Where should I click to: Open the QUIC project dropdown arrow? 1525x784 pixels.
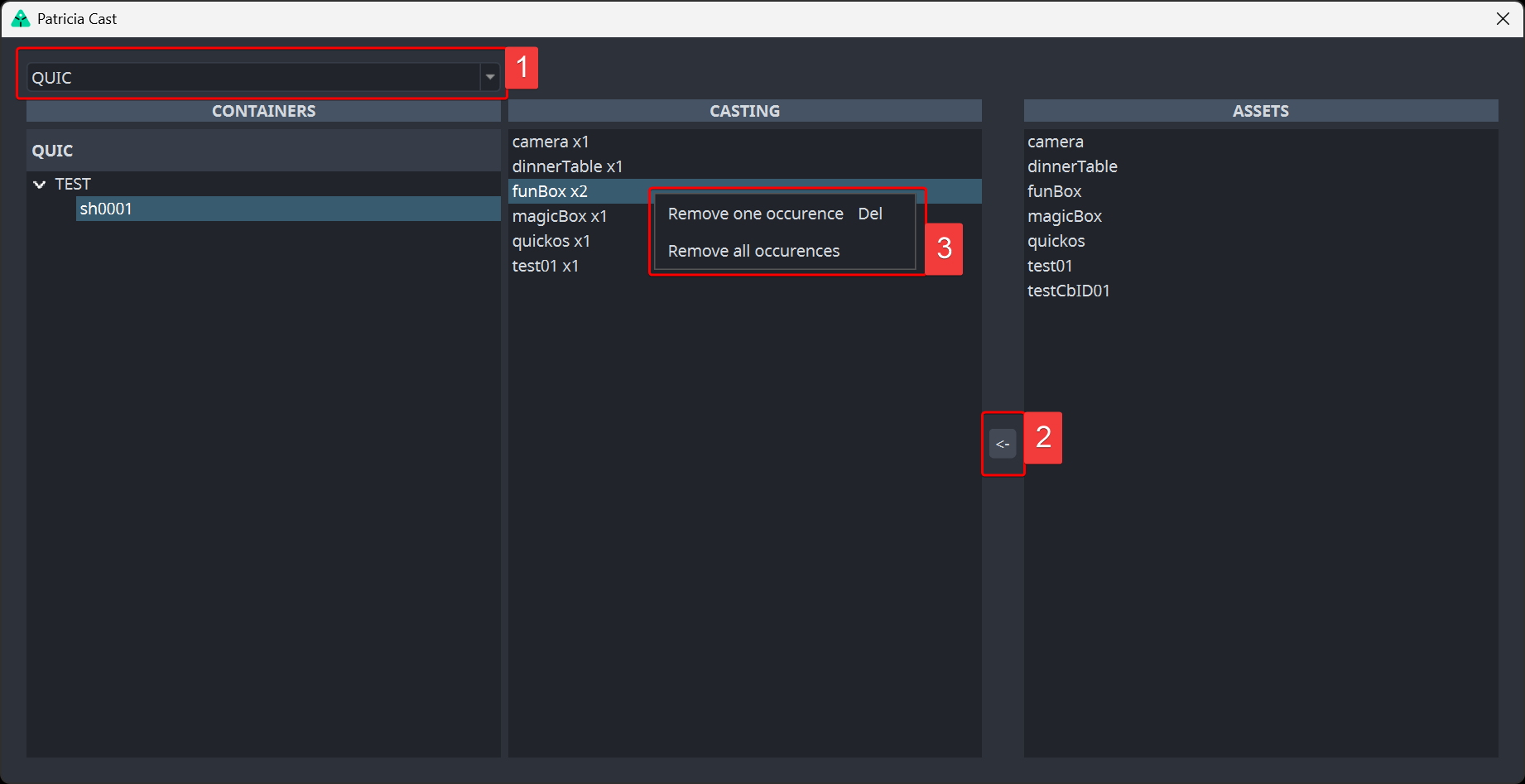[490, 77]
